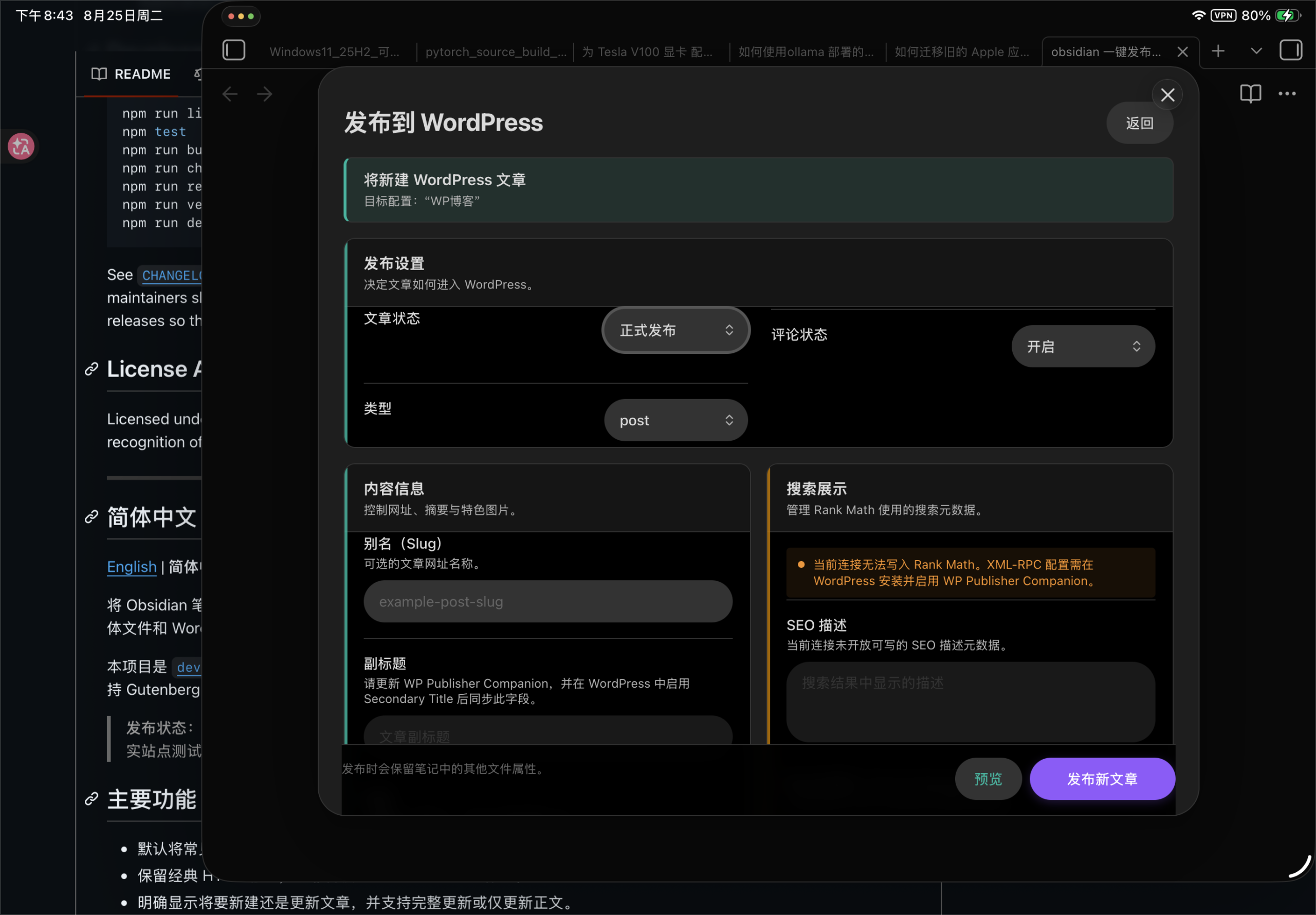Open the README book icon tab
The width and height of the screenshot is (1316, 915).
click(131, 74)
